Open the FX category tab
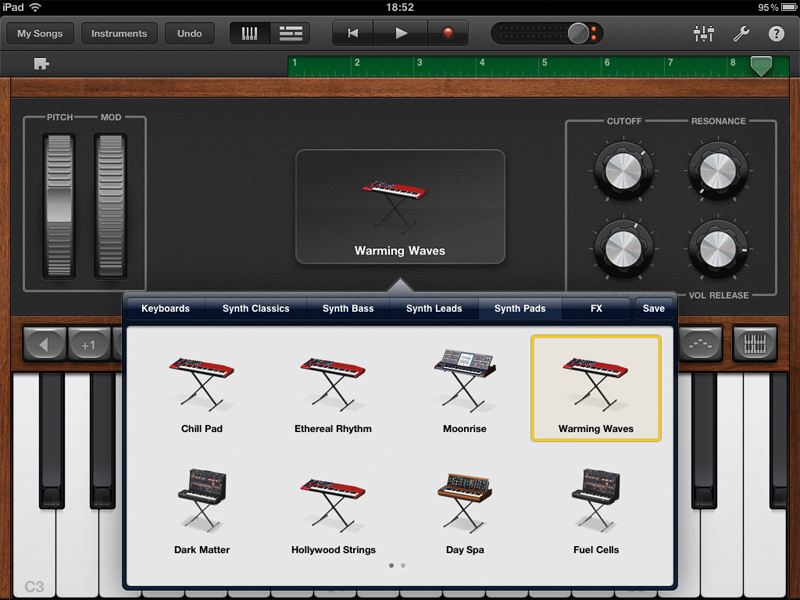Viewport: 800px width, 600px height. [x=596, y=309]
